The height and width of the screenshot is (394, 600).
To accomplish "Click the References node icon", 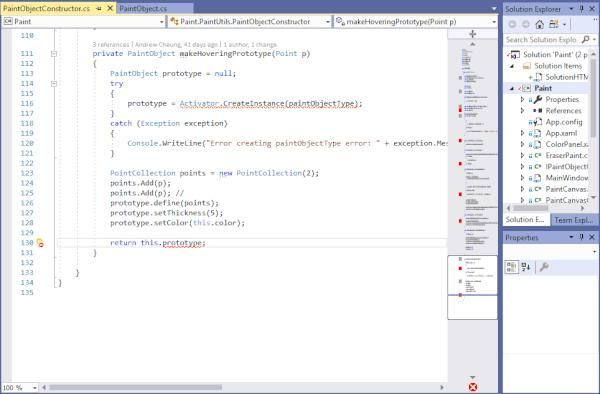I will pyautogui.click(x=538, y=111).
